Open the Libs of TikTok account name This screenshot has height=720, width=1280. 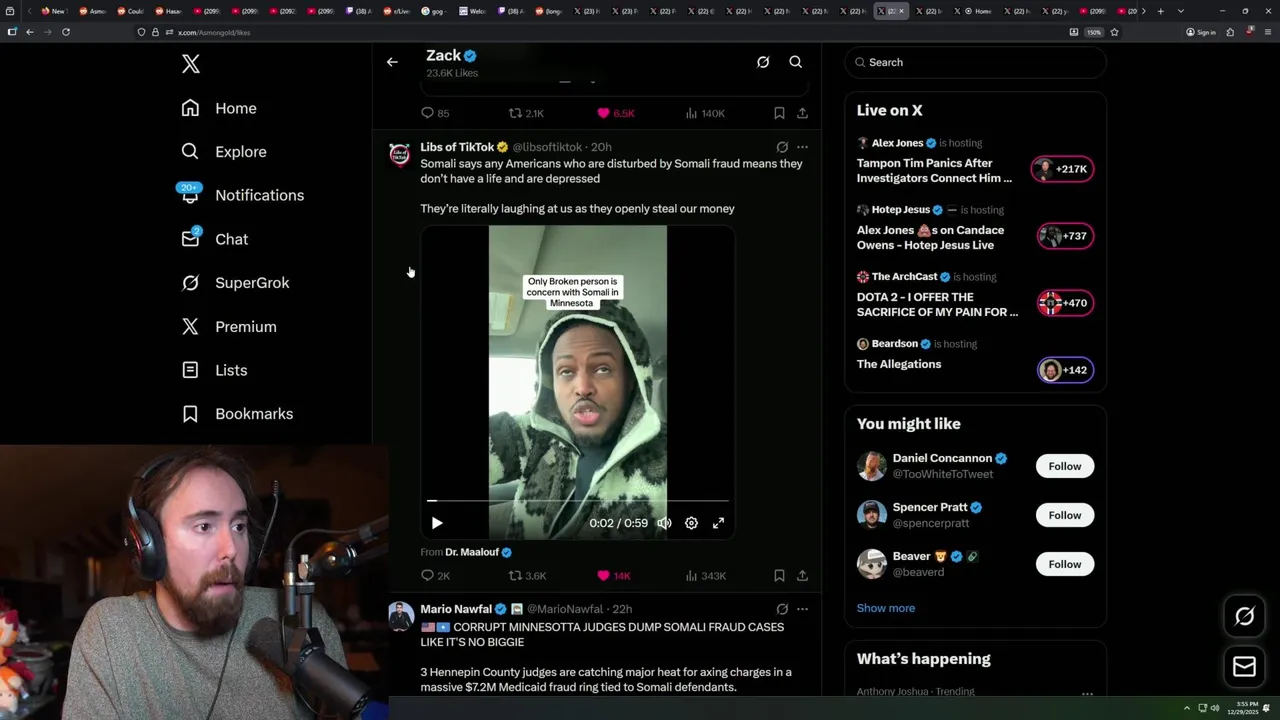458,147
